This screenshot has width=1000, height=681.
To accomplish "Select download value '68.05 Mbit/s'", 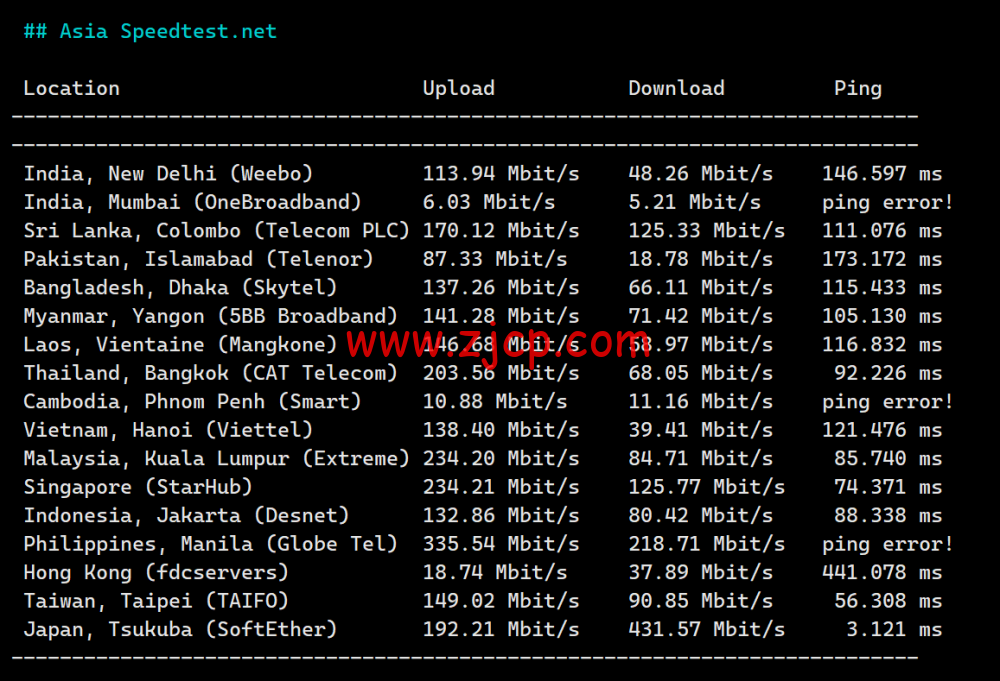I will point(700,374).
